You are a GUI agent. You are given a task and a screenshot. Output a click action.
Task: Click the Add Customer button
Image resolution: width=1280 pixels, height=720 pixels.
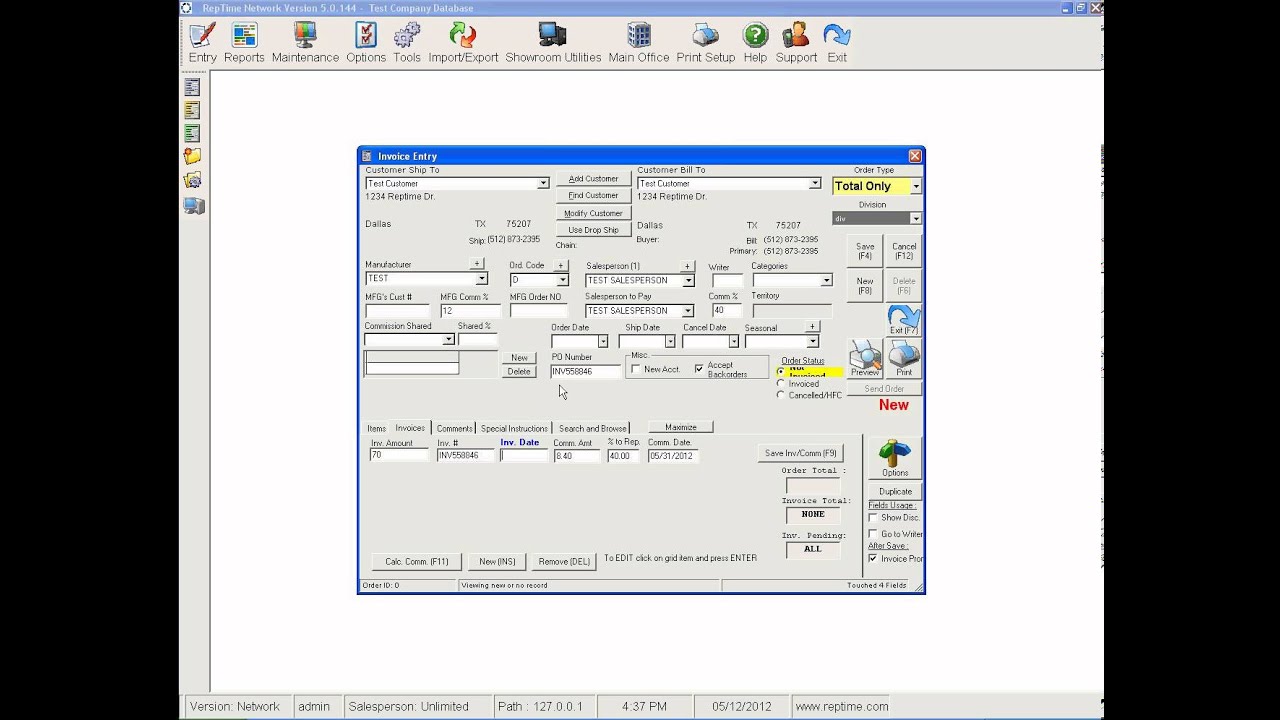pyautogui.click(x=594, y=179)
